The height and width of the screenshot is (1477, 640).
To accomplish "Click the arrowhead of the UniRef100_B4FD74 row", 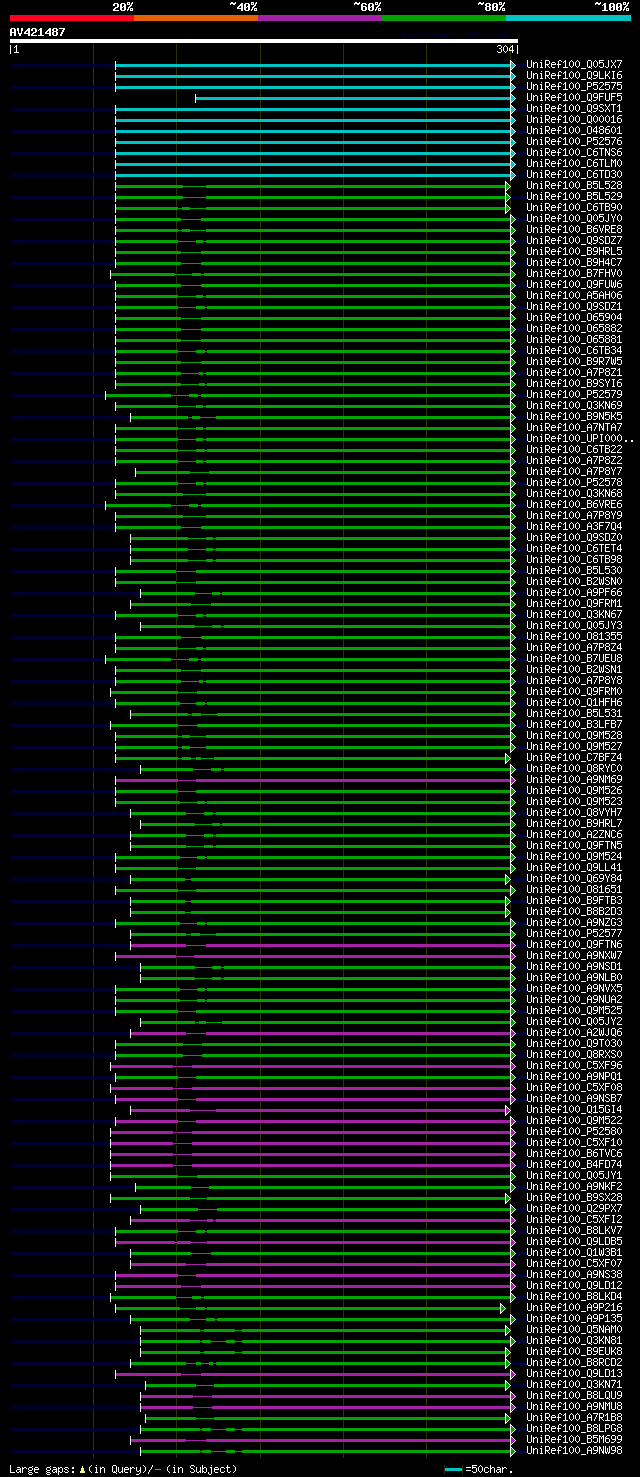I will tap(513, 1165).
